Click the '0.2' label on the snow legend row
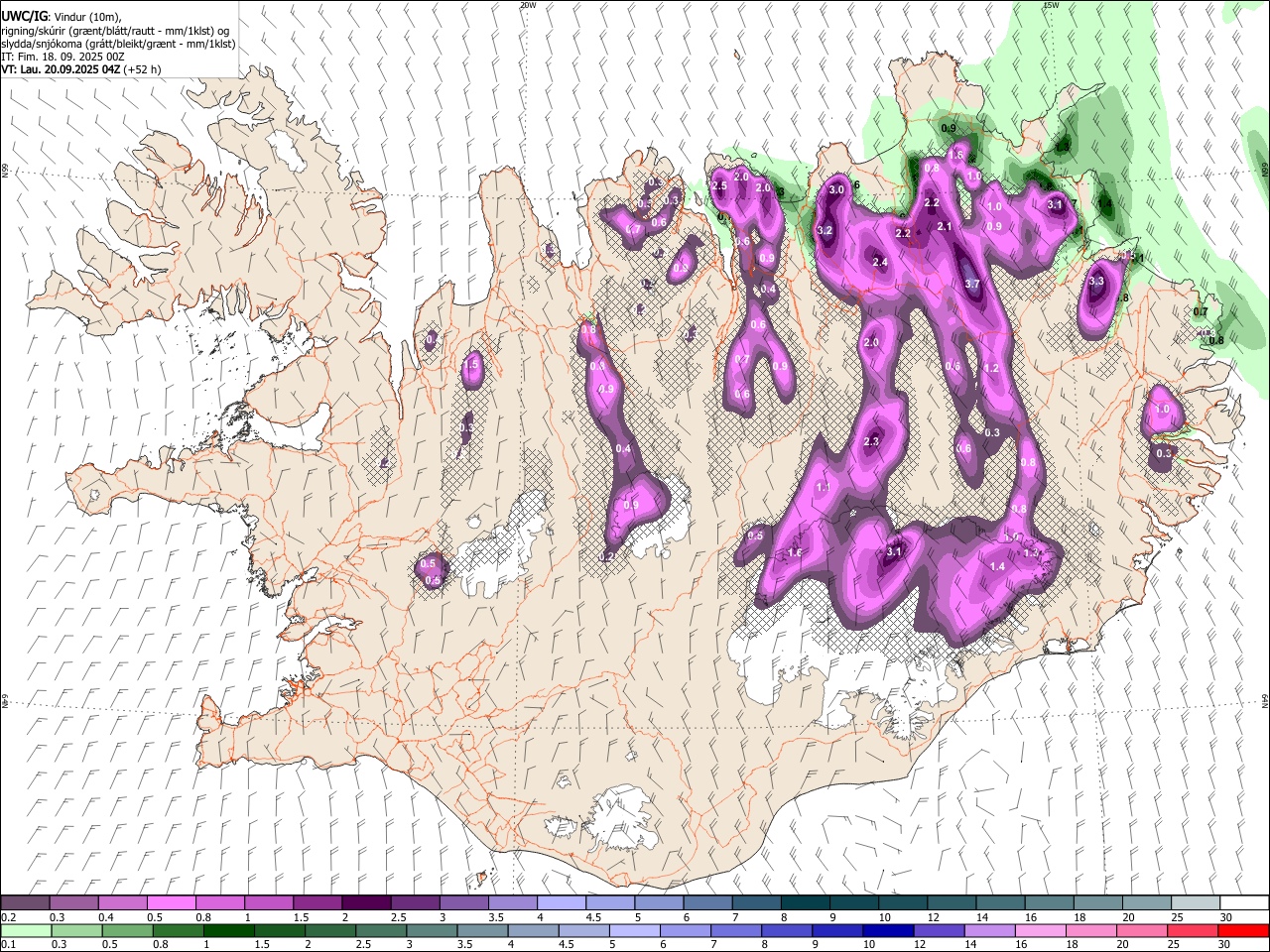The image size is (1270, 952). 8,916
